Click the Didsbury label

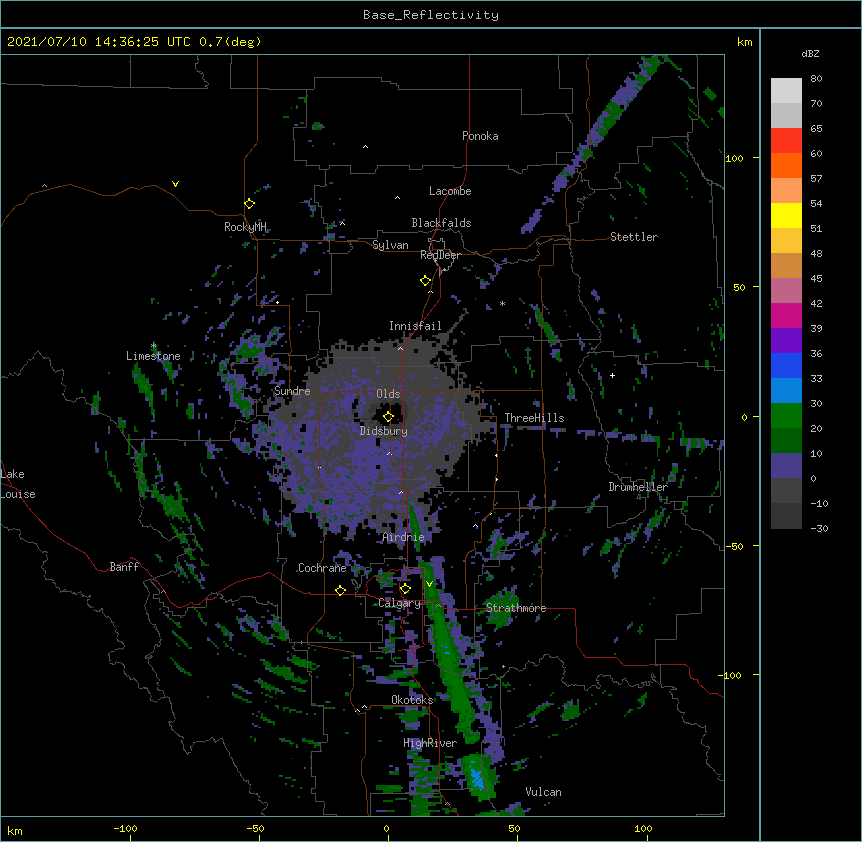[384, 431]
